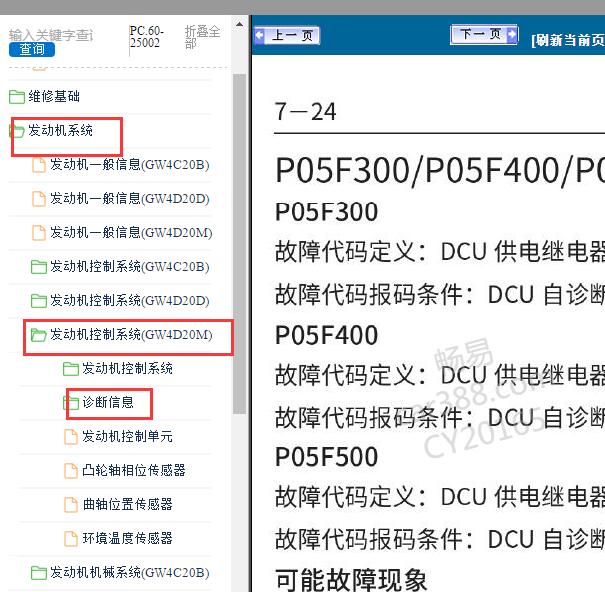The height and width of the screenshot is (592, 605).
Task: Open the 发动机控制单元 page
Action: (127, 436)
